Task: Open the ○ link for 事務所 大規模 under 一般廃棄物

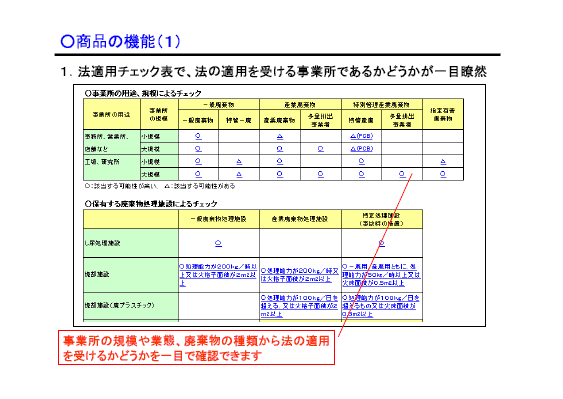Action: 198,149
